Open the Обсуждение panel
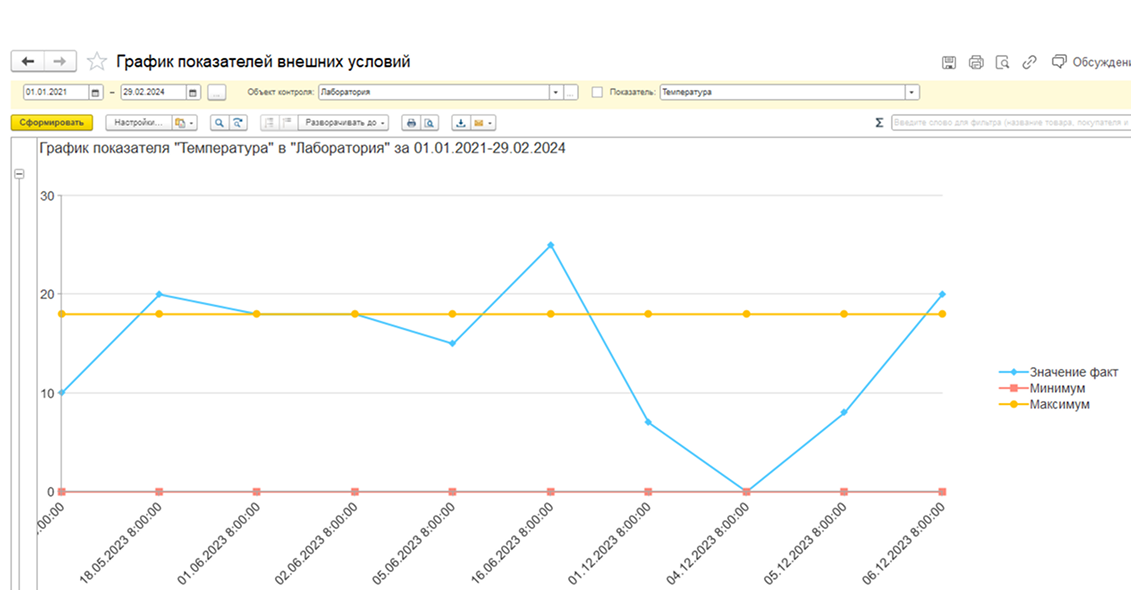 coord(1091,62)
